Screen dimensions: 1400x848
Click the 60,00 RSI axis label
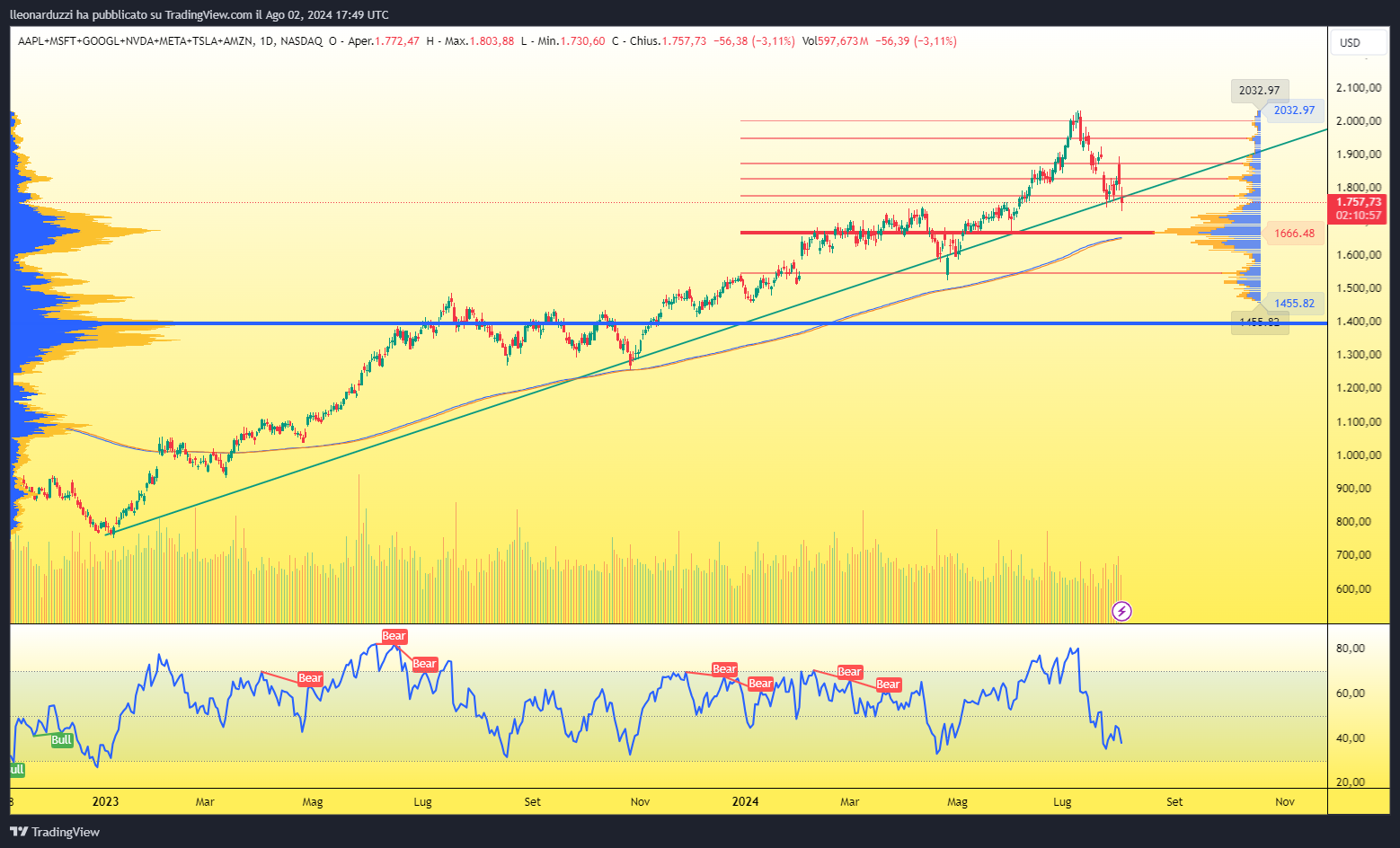pos(1351,693)
